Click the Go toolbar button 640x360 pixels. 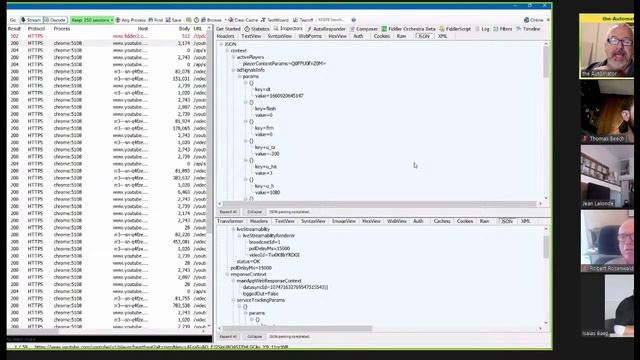[x=13, y=20]
